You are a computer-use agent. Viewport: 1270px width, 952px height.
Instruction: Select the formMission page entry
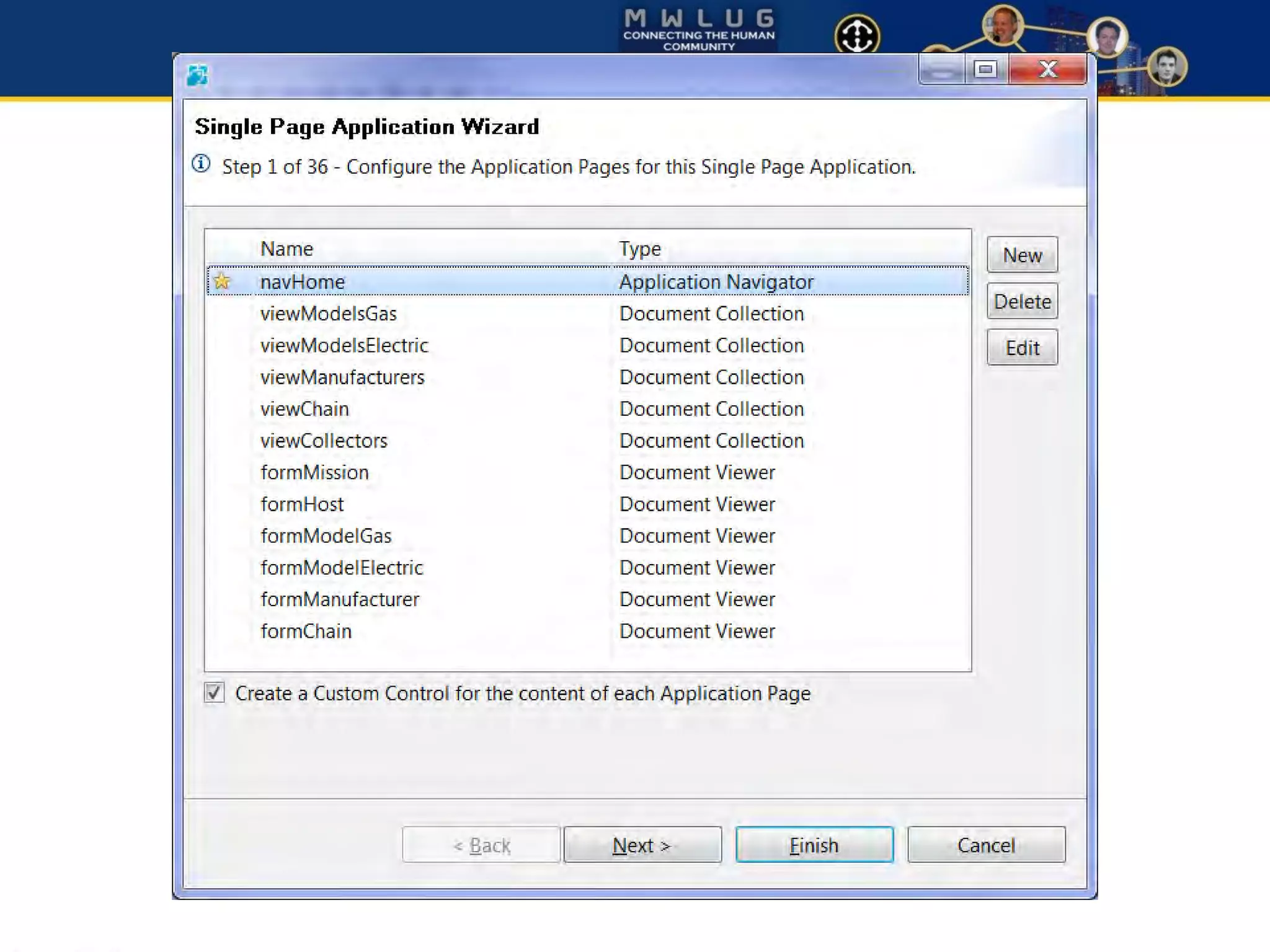click(314, 472)
